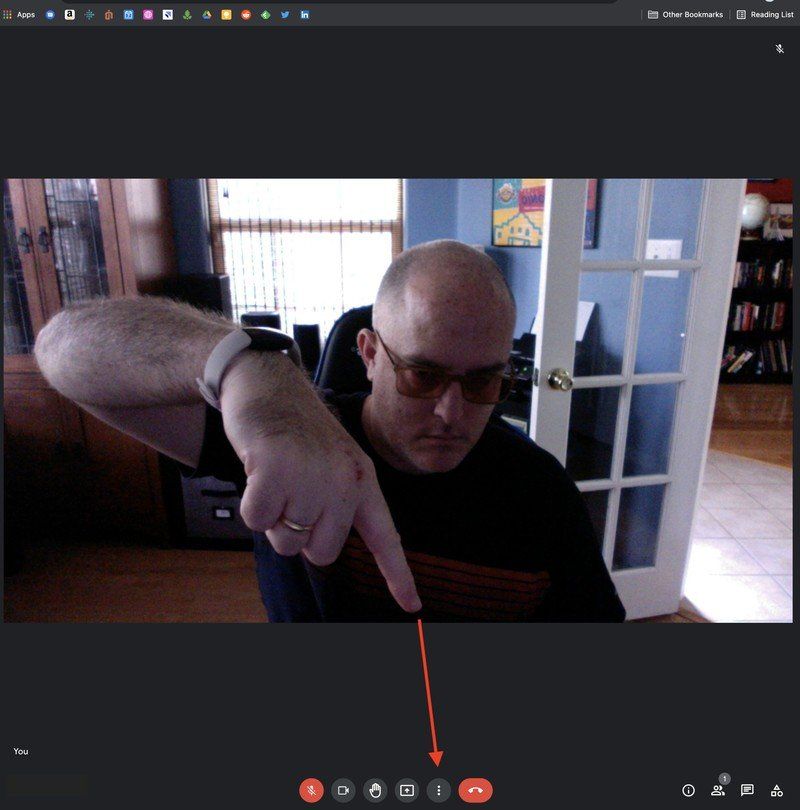This screenshot has width=800, height=810.
Task: End the call with the hang up button
Action: coord(475,790)
